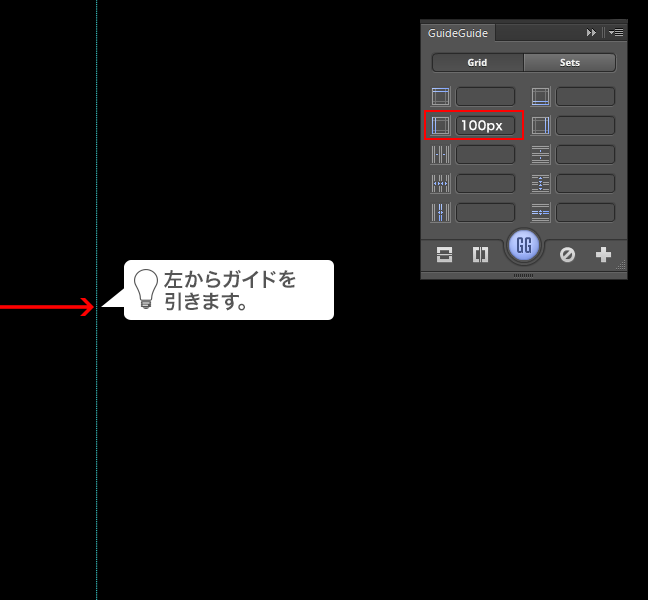Add a guide at the vertical midpoint
Image resolution: width=648 pixels, height=600 pixels.
480,255
